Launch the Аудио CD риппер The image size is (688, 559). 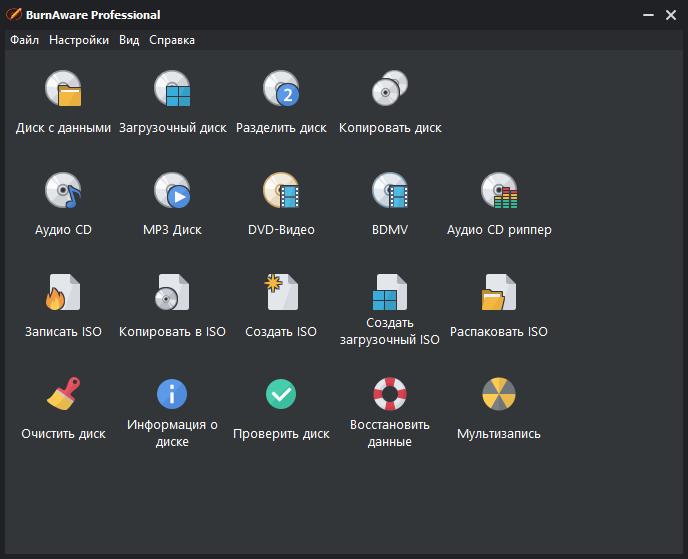498,191
